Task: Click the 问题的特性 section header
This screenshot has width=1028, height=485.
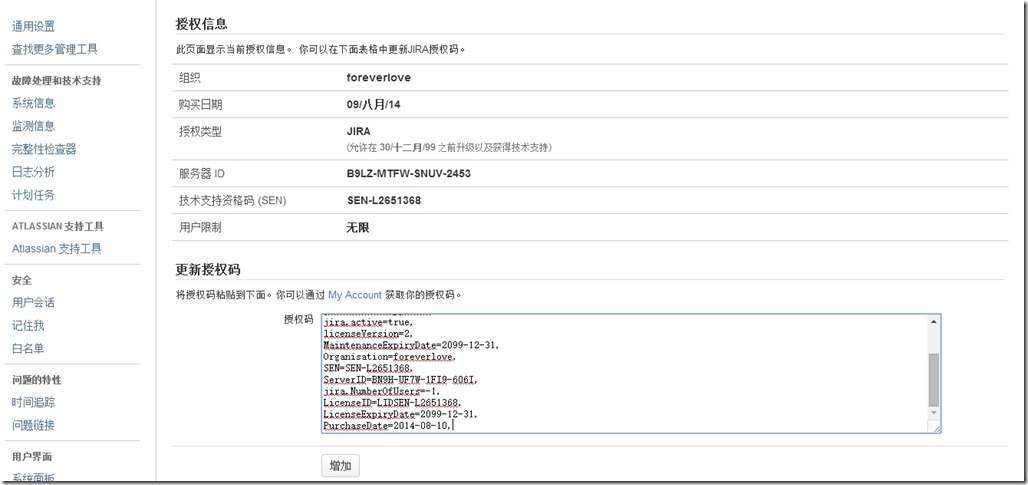Action: point(37,380)
